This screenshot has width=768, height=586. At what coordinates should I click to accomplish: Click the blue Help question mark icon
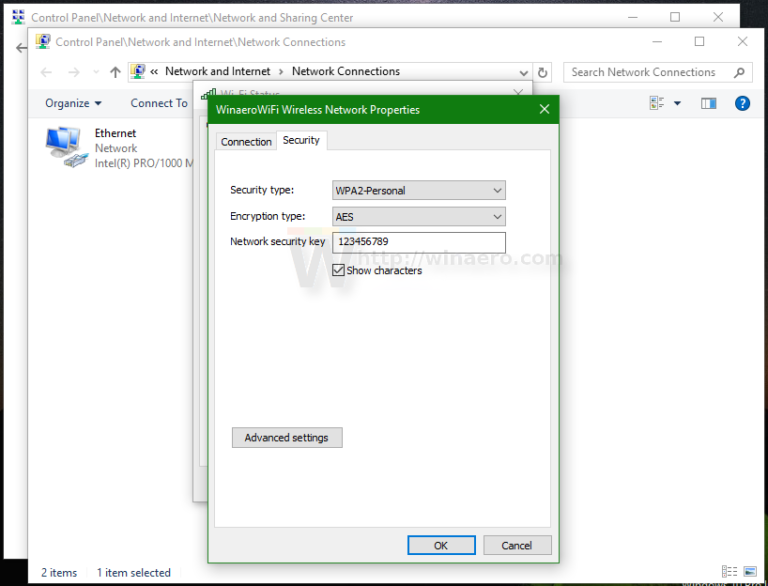[742, 103]
